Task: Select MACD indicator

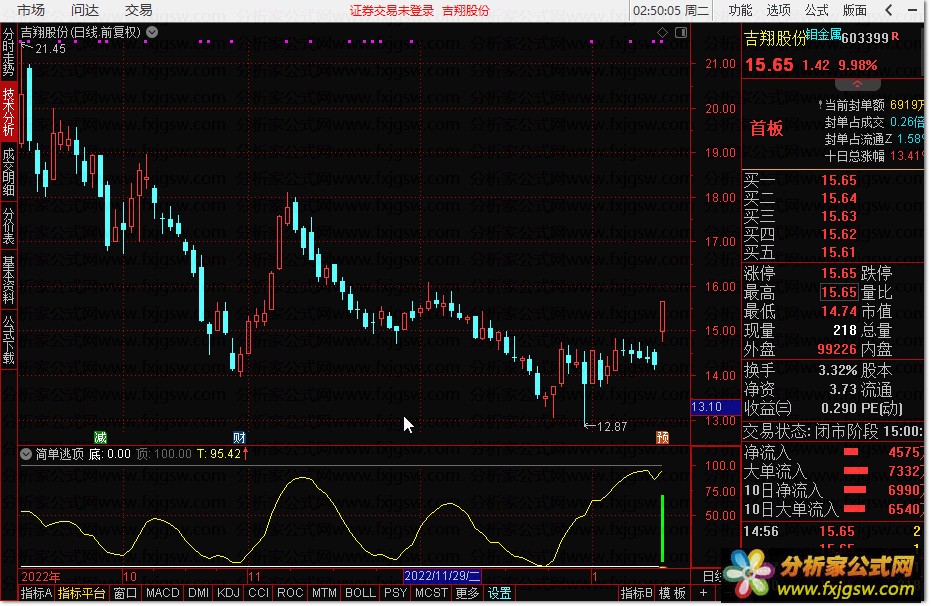Action: click(x=163, y=593)
